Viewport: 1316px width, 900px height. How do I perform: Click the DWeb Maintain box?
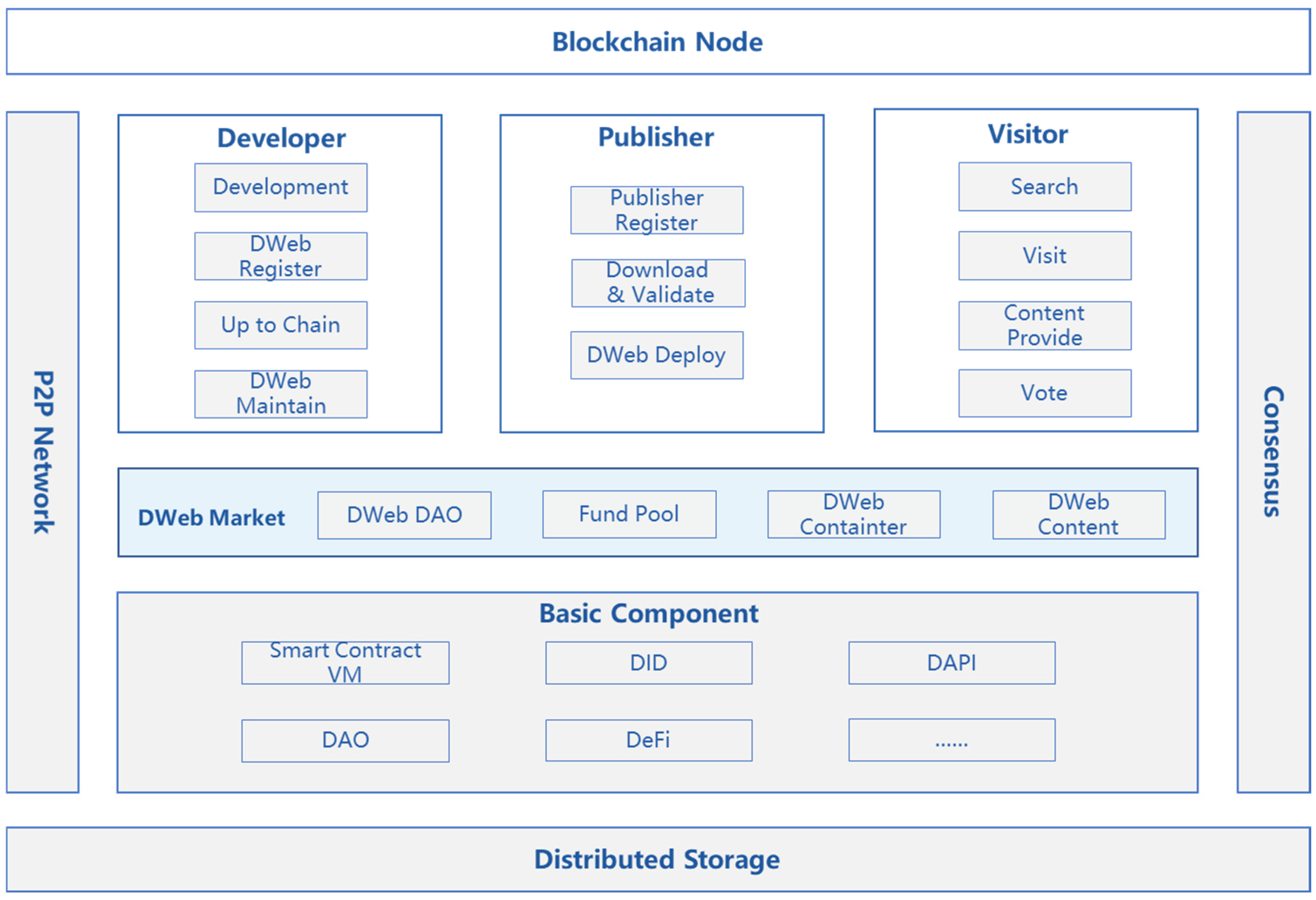[281, 394]
